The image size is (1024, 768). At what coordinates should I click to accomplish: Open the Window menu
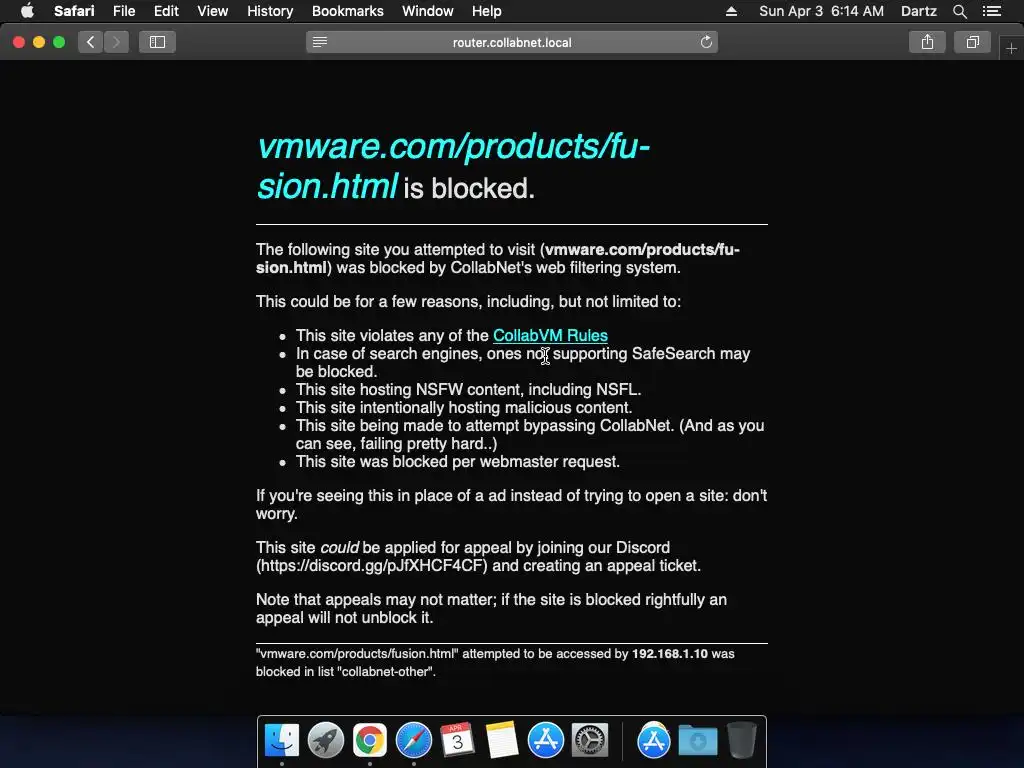427,11
